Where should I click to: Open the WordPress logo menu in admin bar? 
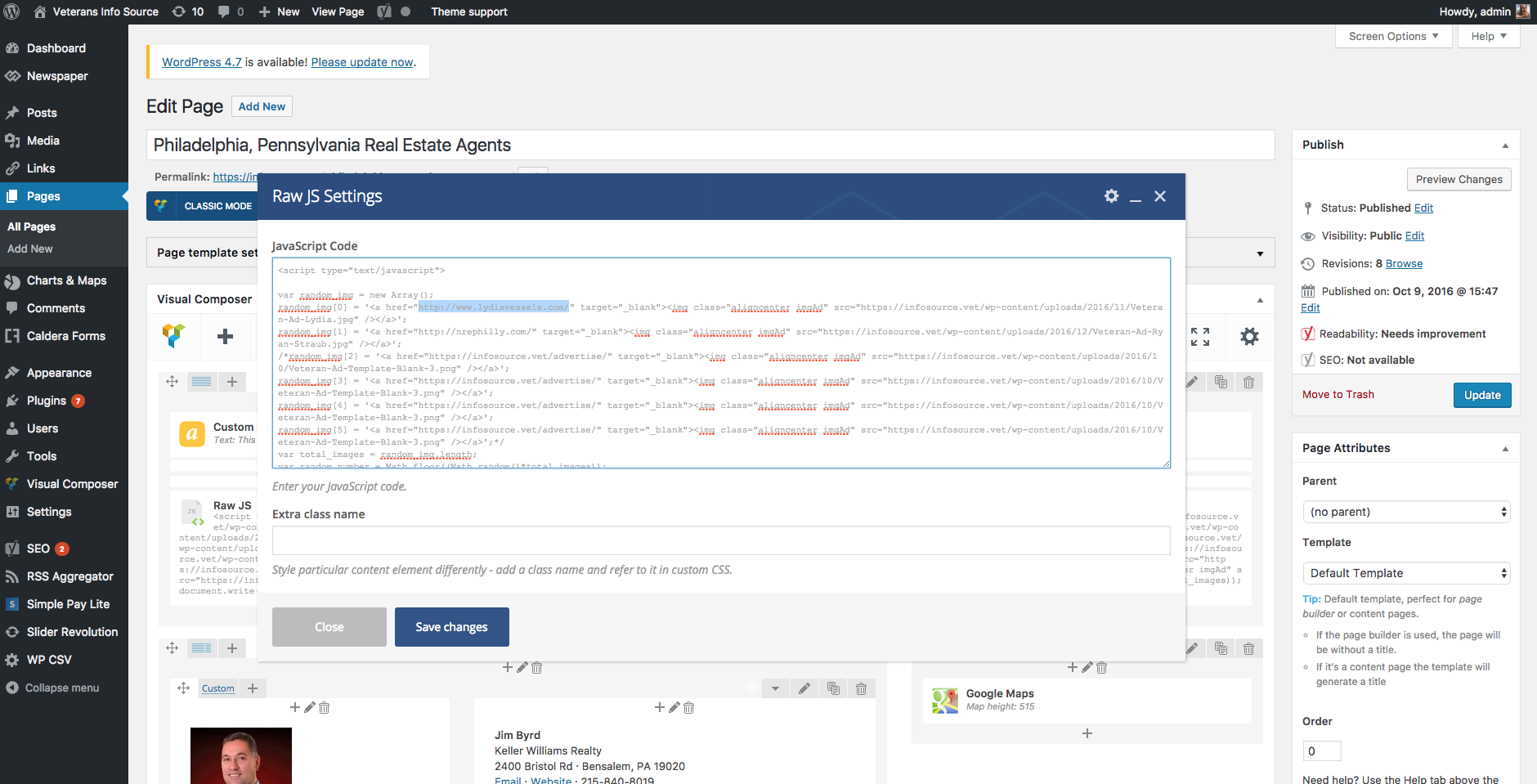pyautogui.click(x=12, y=11)
